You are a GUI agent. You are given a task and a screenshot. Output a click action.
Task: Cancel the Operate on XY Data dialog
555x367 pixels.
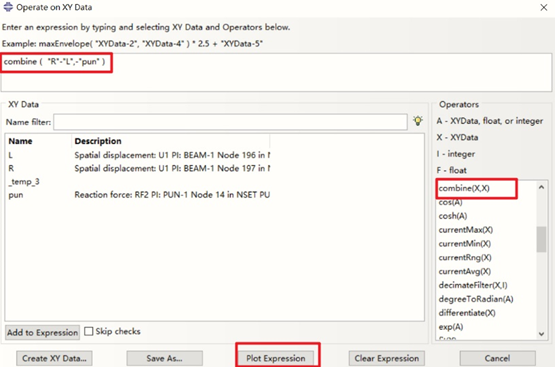point(497,359)
